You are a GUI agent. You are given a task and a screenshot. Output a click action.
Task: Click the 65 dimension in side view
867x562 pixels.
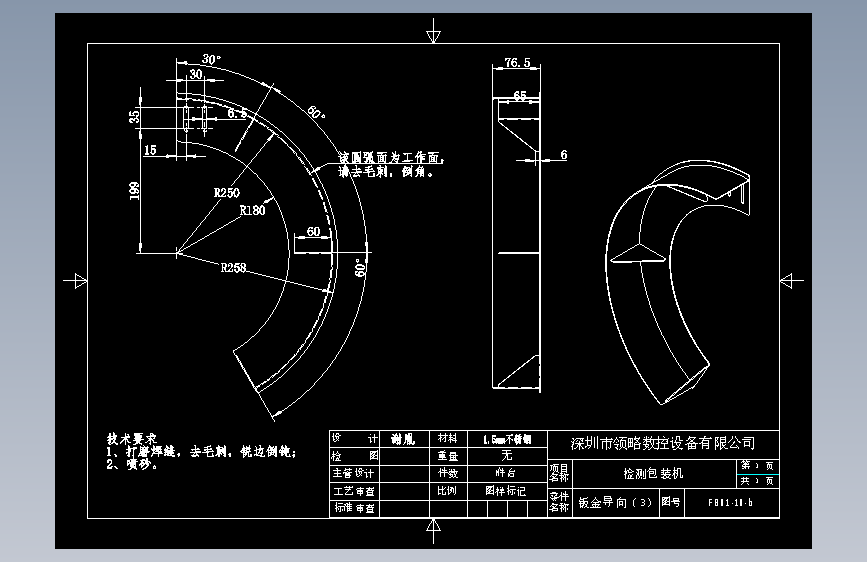click(520, 95)
